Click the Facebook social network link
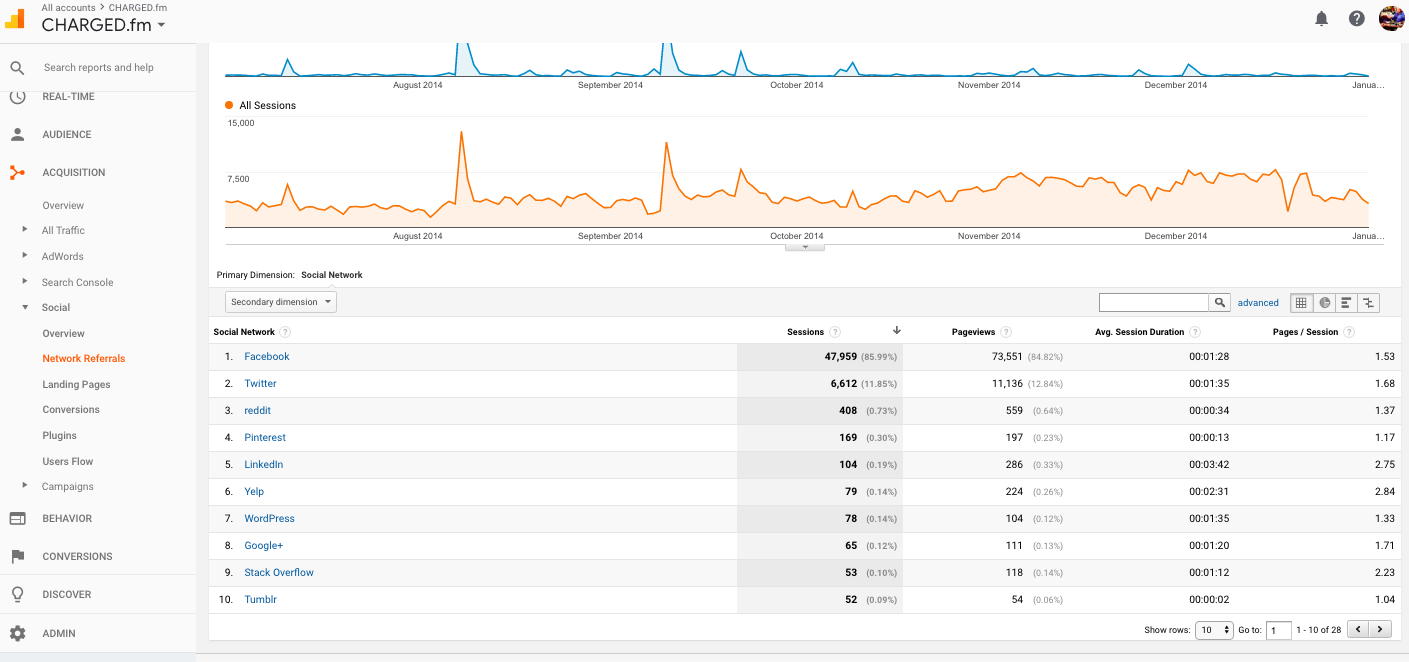Screen dimensions: 1409x662 [x=267, y=356]
